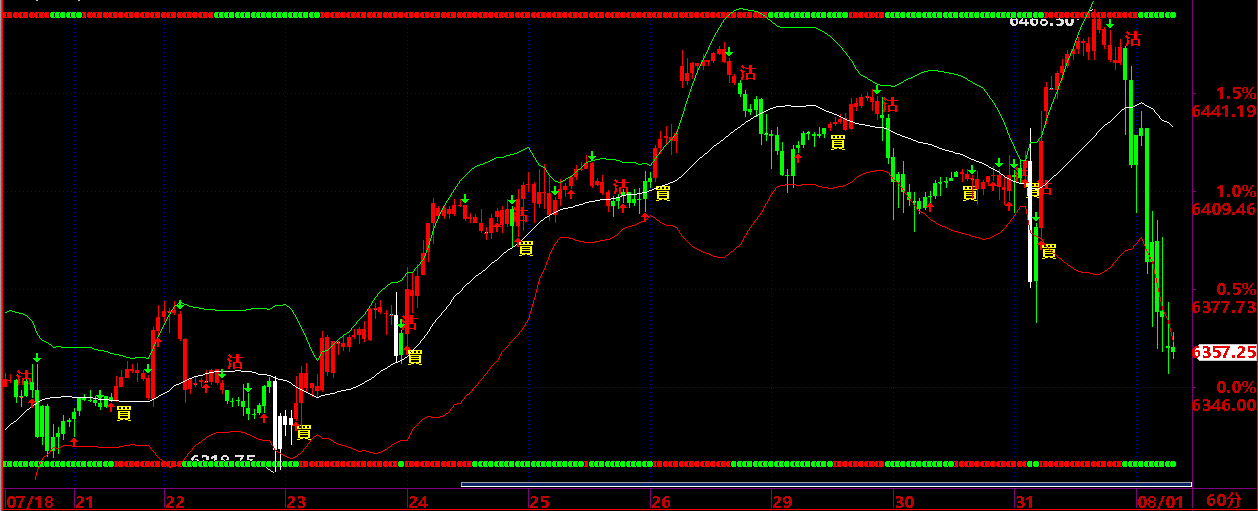1258x511 pixels.
Task: Click the 1.5% scale label
Action: coord(1236,93)
